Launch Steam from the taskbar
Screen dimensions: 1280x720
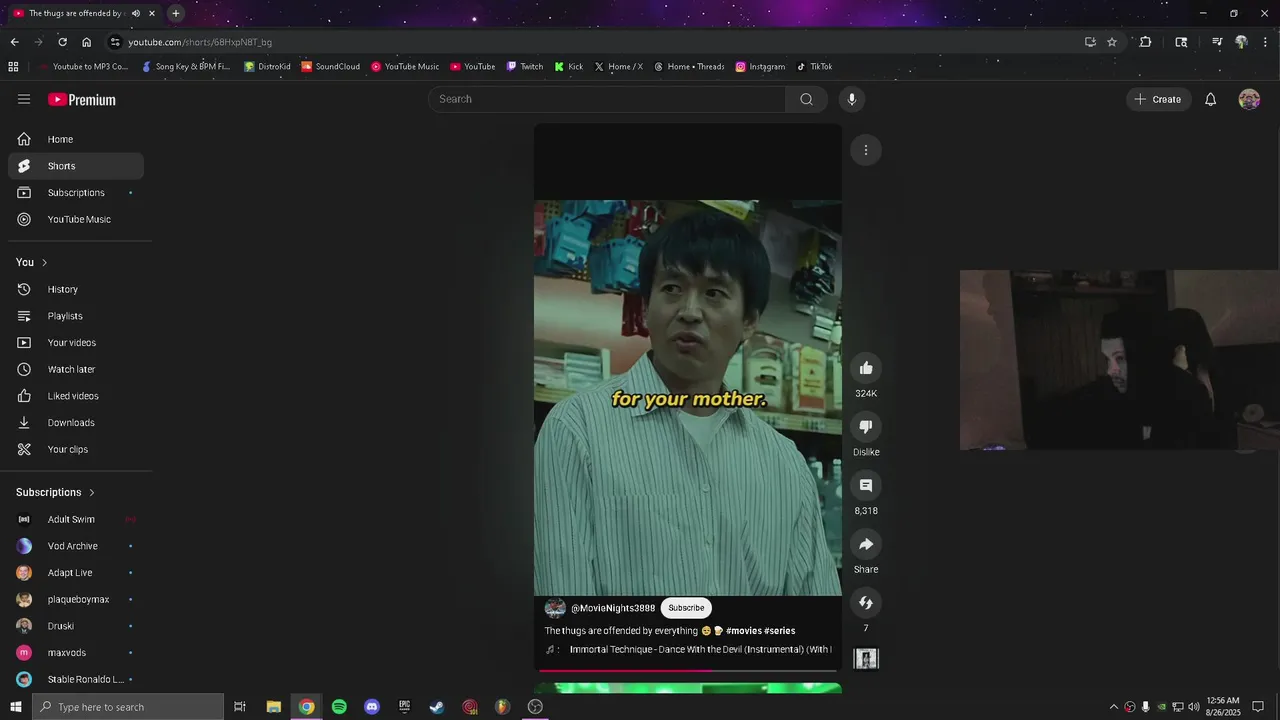[x=437, y=707]
